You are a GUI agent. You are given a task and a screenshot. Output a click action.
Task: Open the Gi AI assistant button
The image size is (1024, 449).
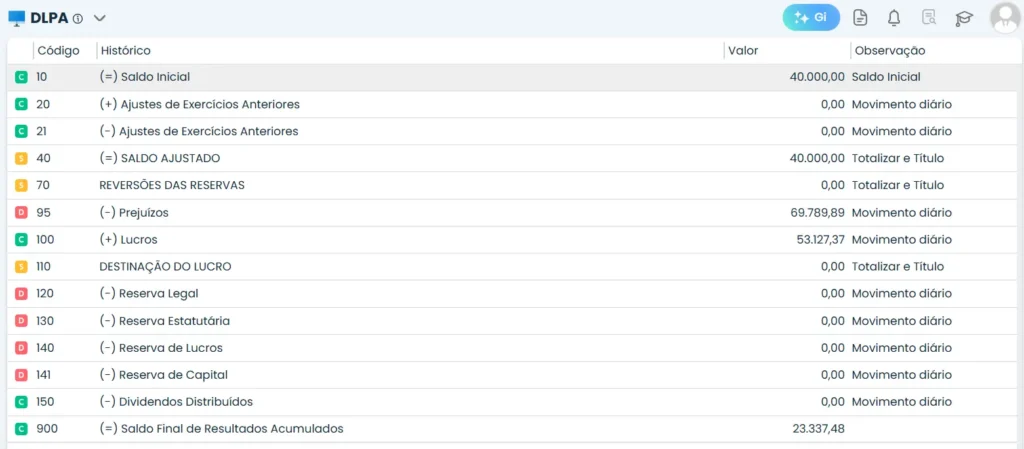point(811,18)
